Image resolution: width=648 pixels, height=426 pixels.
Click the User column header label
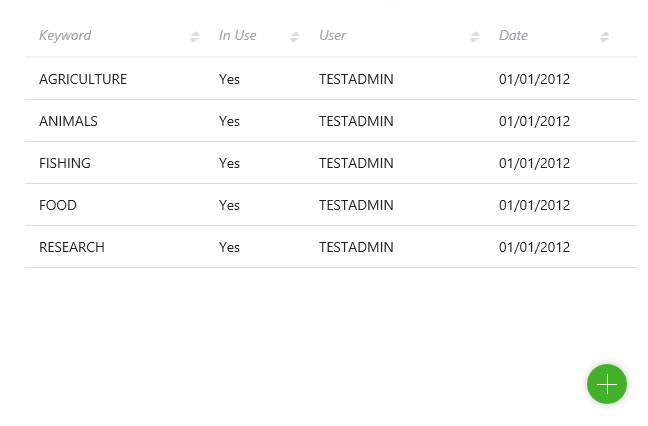tap(332, 36)
